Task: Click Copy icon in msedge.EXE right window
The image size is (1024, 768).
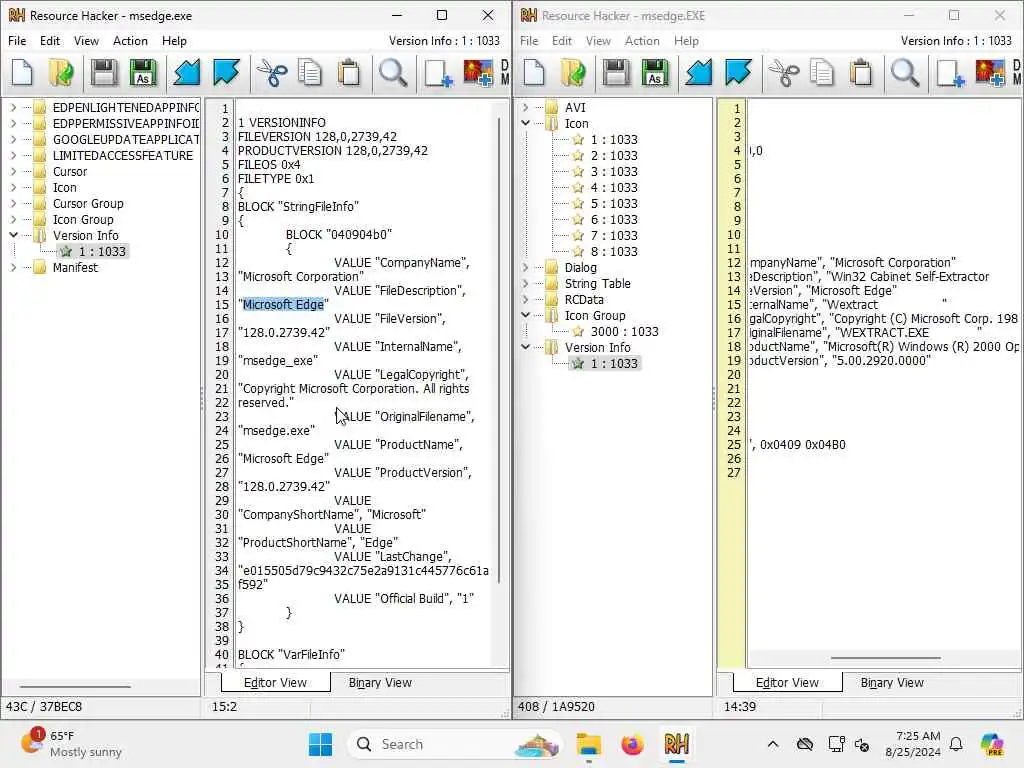Action: point(822,72)
